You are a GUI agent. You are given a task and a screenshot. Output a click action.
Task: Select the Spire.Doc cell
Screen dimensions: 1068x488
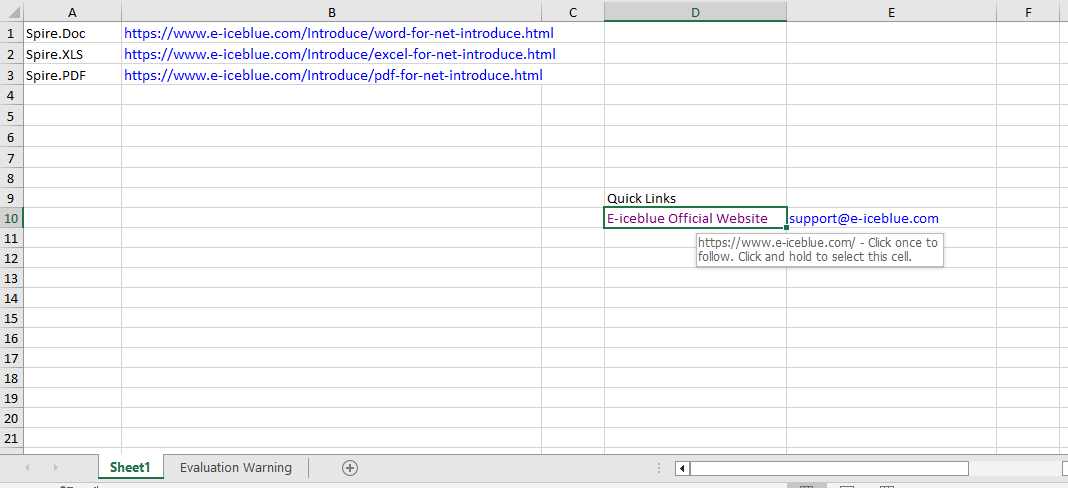pos(73,33)
